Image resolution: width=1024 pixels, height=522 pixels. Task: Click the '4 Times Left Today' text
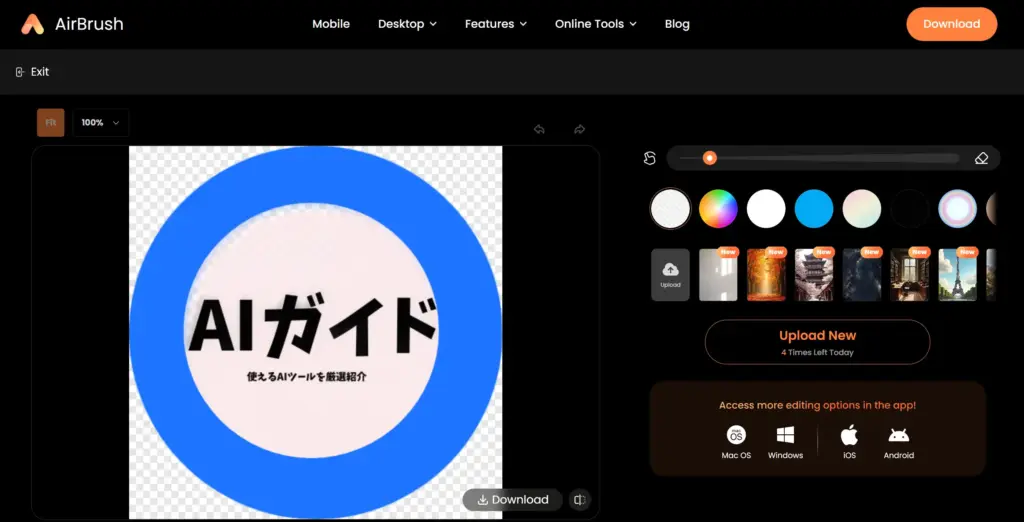817,352
